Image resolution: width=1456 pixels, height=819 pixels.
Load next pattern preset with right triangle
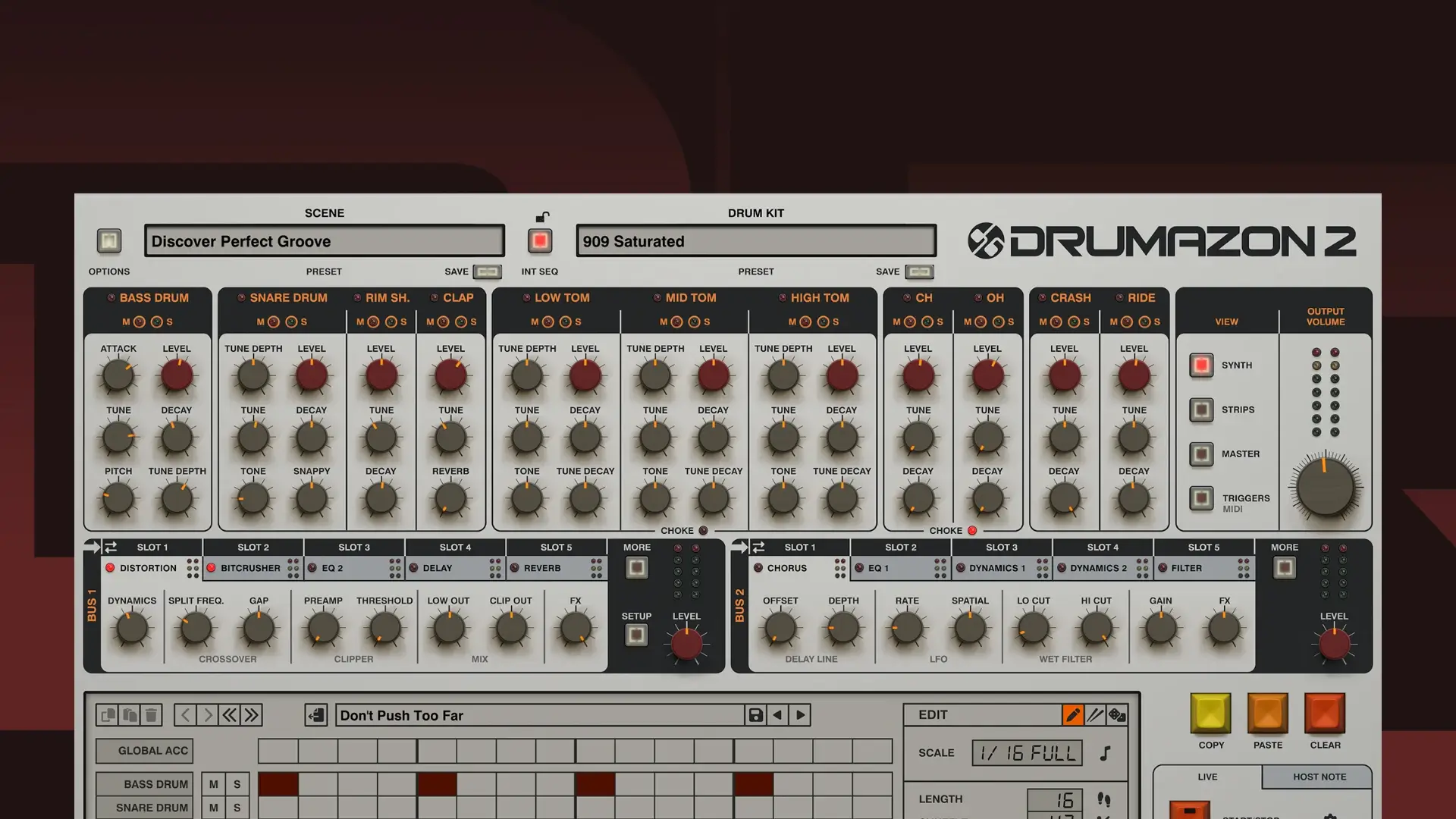800,715
